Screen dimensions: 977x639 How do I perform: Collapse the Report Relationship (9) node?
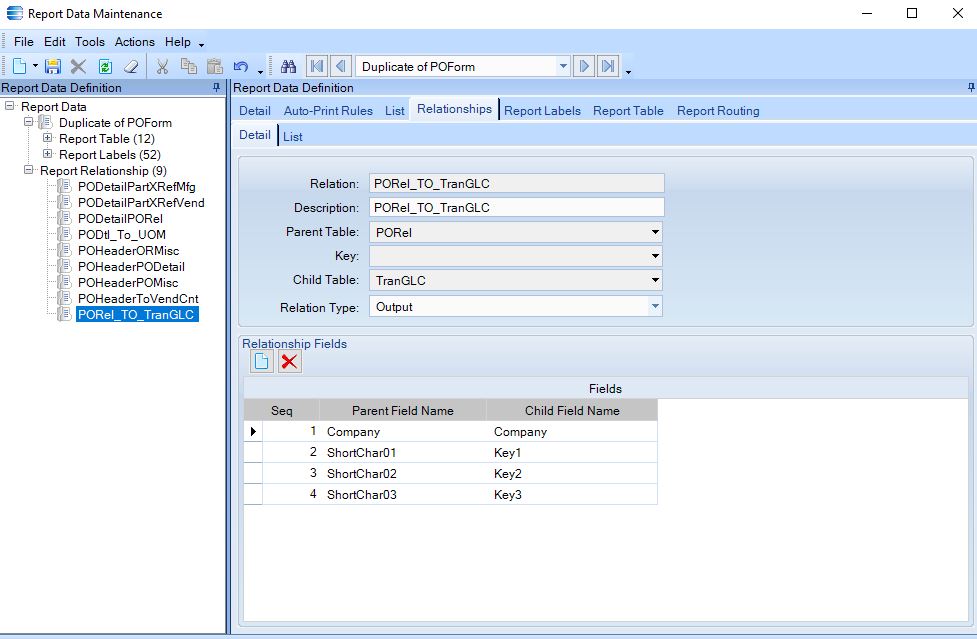[29, 170]
